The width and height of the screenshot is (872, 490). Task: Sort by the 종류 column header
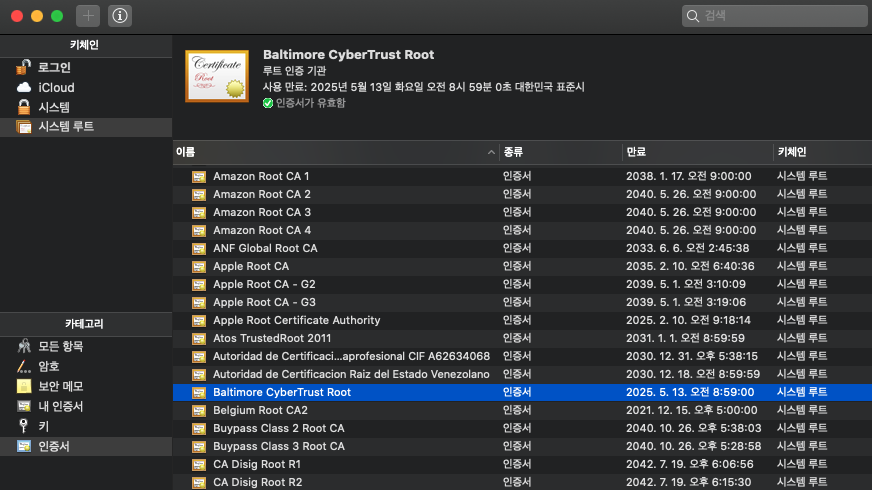click(561, 152)
